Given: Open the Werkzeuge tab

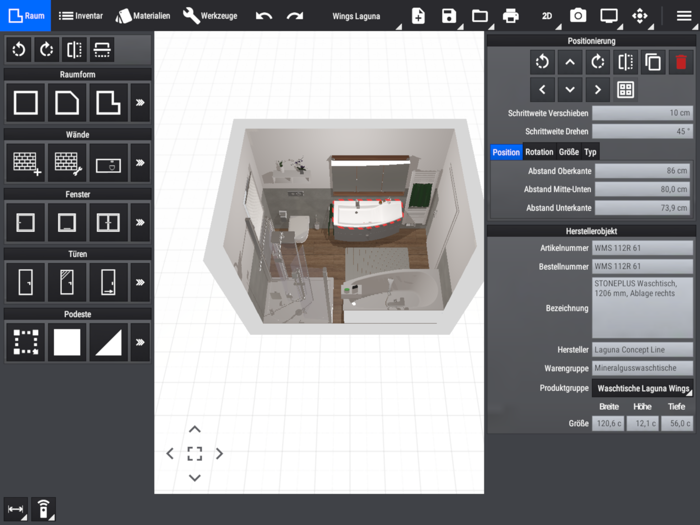Looking at the screenshot, I should tap(210, 16).
